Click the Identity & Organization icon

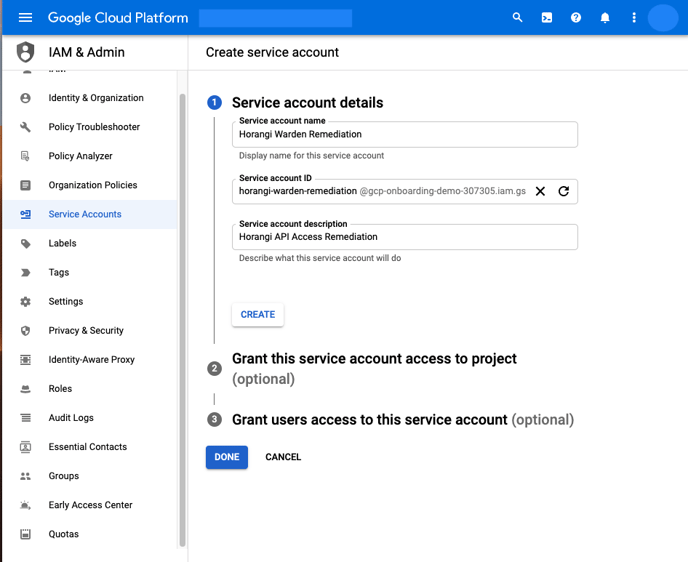[25, 98]
